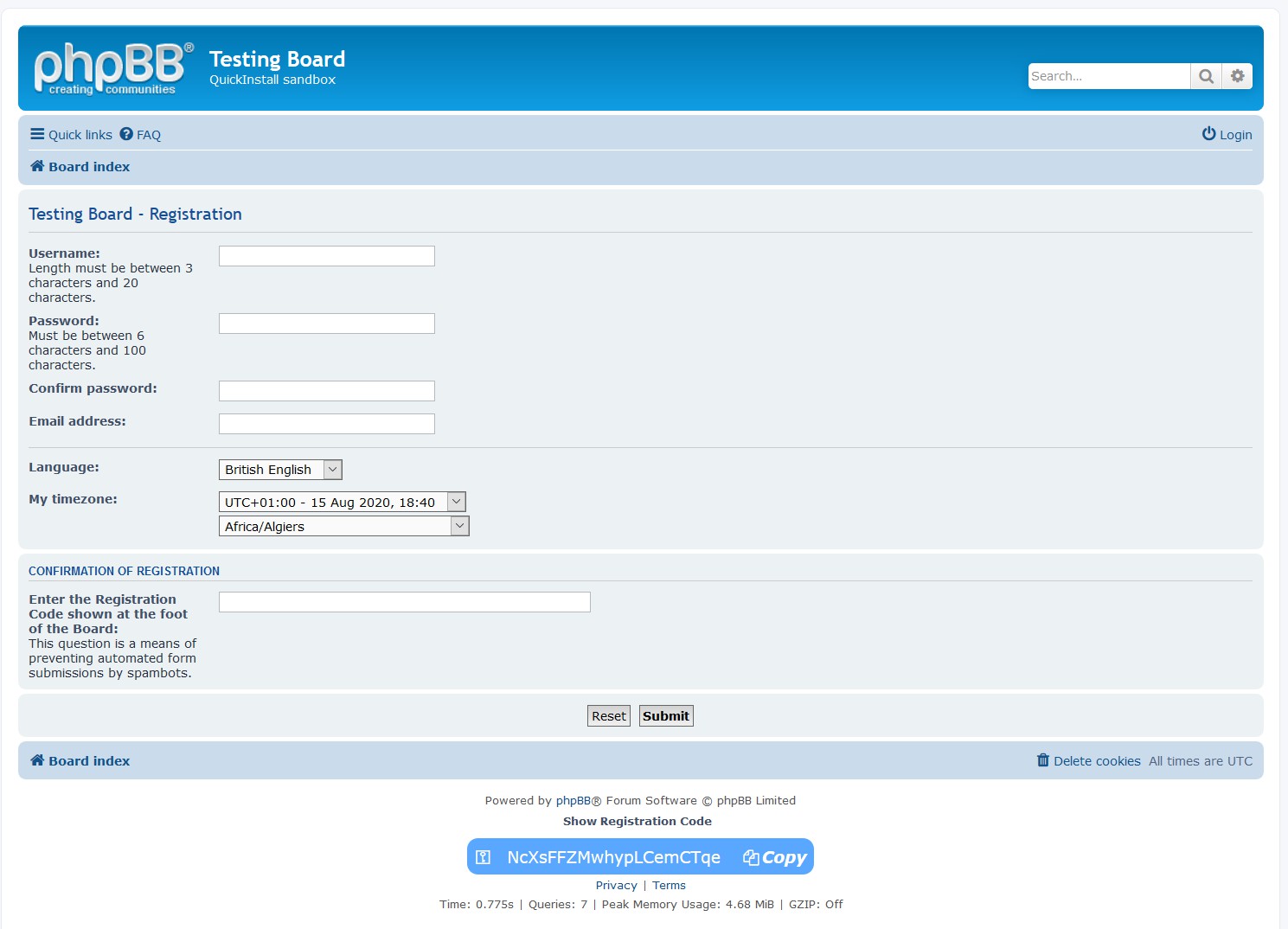1288x929 pixels.
Task: Open the FAQ page link
Action: click(x=140, y=134)
